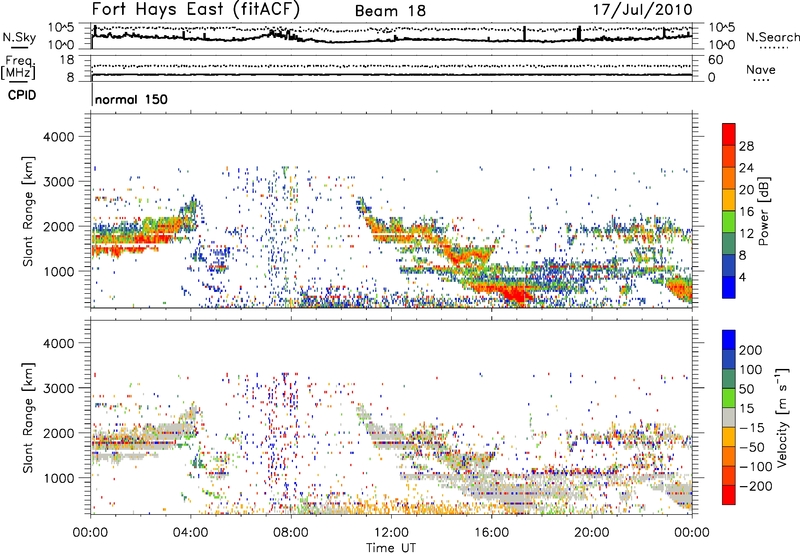Click the velocity panel 'Slant Range [km]' label
Screen dimensions: 800x554
(x=28, y=418)
